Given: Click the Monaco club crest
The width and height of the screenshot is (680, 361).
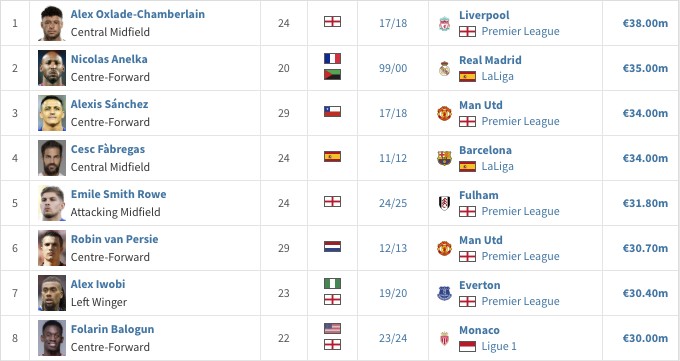Looking at the screenshot, I should tap(444, 338).
